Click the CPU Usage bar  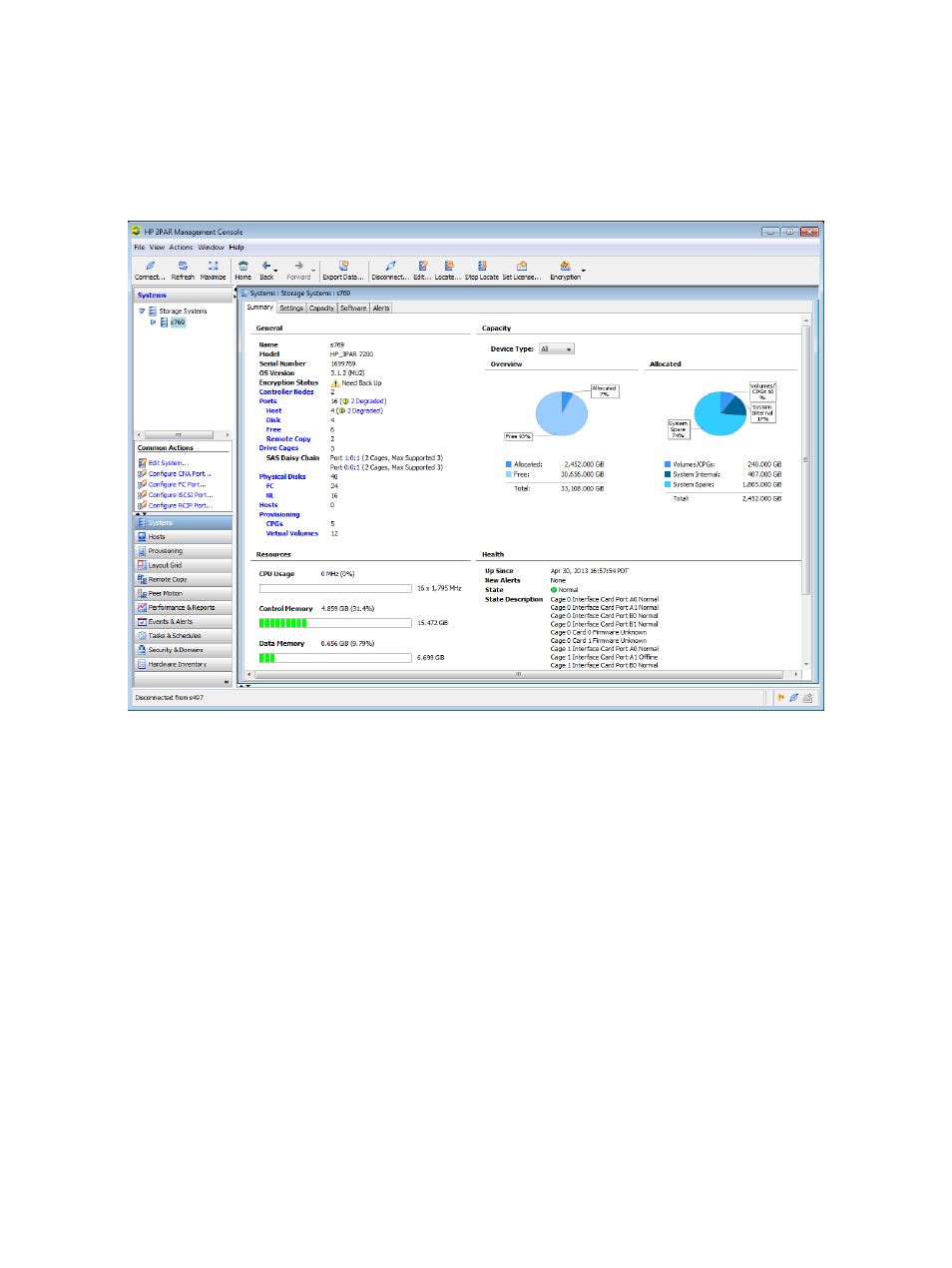pos(335,588)
